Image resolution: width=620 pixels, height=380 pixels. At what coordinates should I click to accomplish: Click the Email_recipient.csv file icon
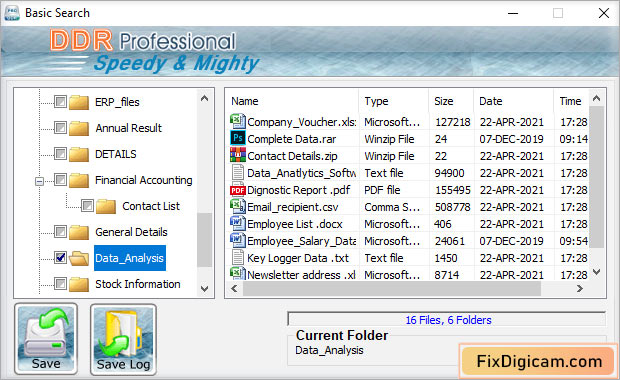(x=238, y=206)
